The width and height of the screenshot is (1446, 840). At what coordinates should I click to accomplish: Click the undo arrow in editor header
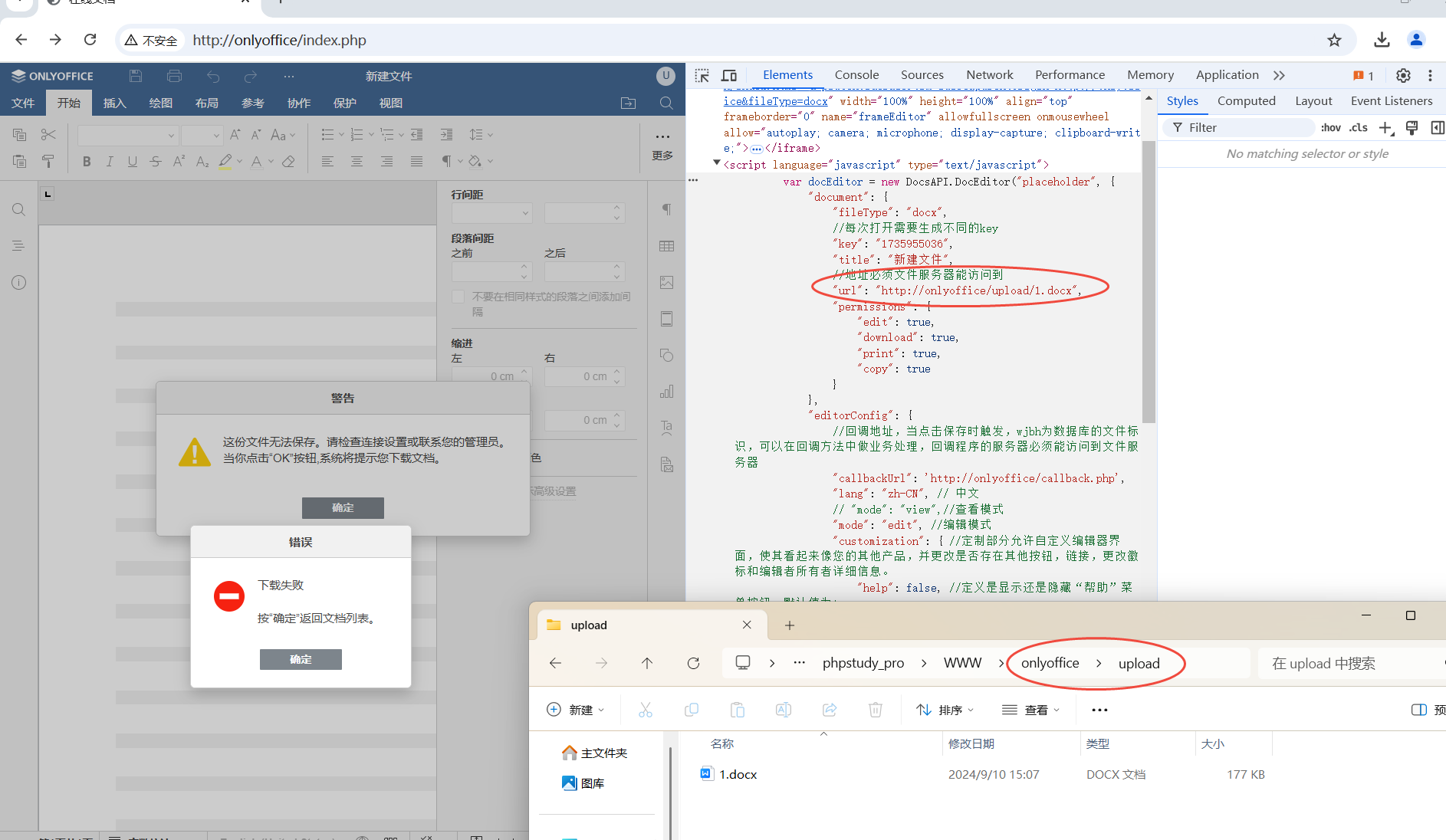[213, 76]
